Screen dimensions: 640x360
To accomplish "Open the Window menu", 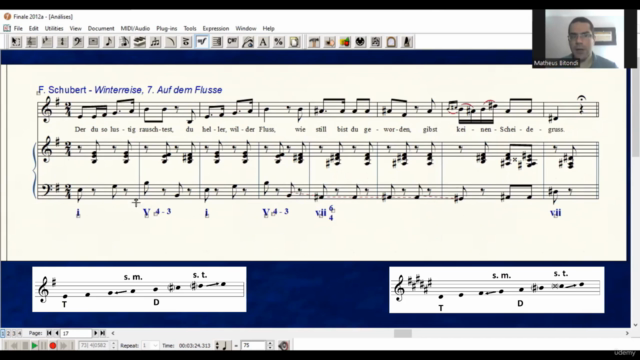I will pyautogui.click(x=246, y=29).
